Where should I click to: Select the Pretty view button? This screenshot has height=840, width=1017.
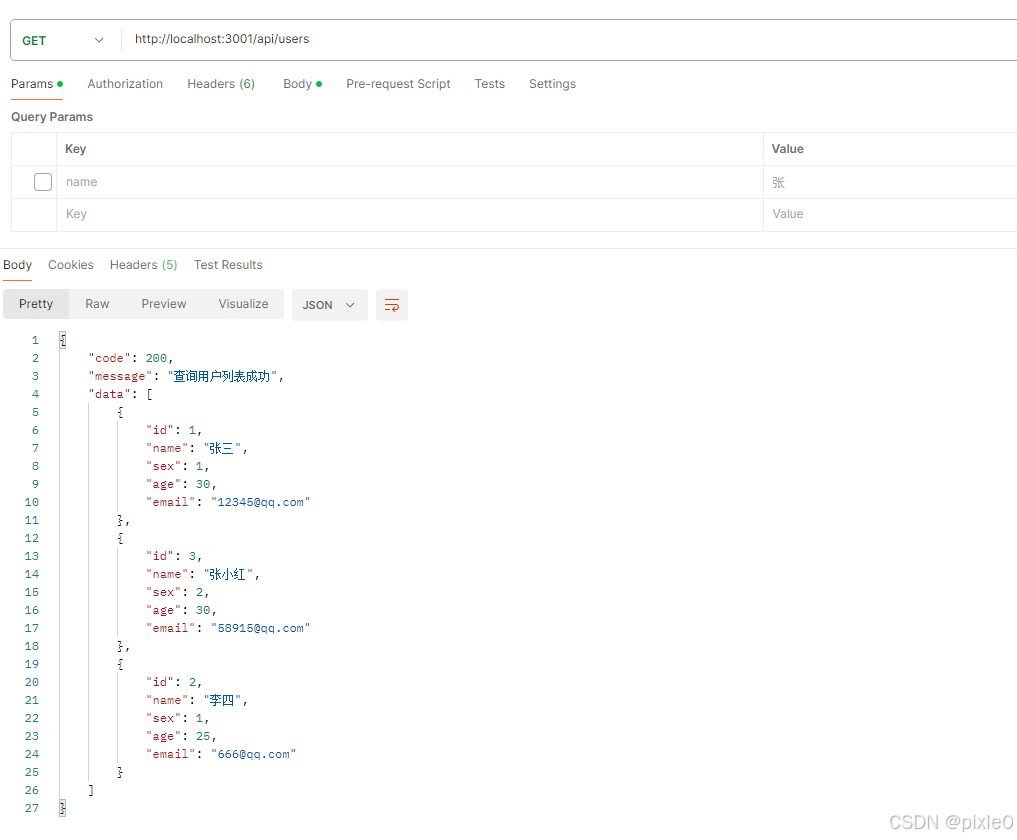point(36,304)
